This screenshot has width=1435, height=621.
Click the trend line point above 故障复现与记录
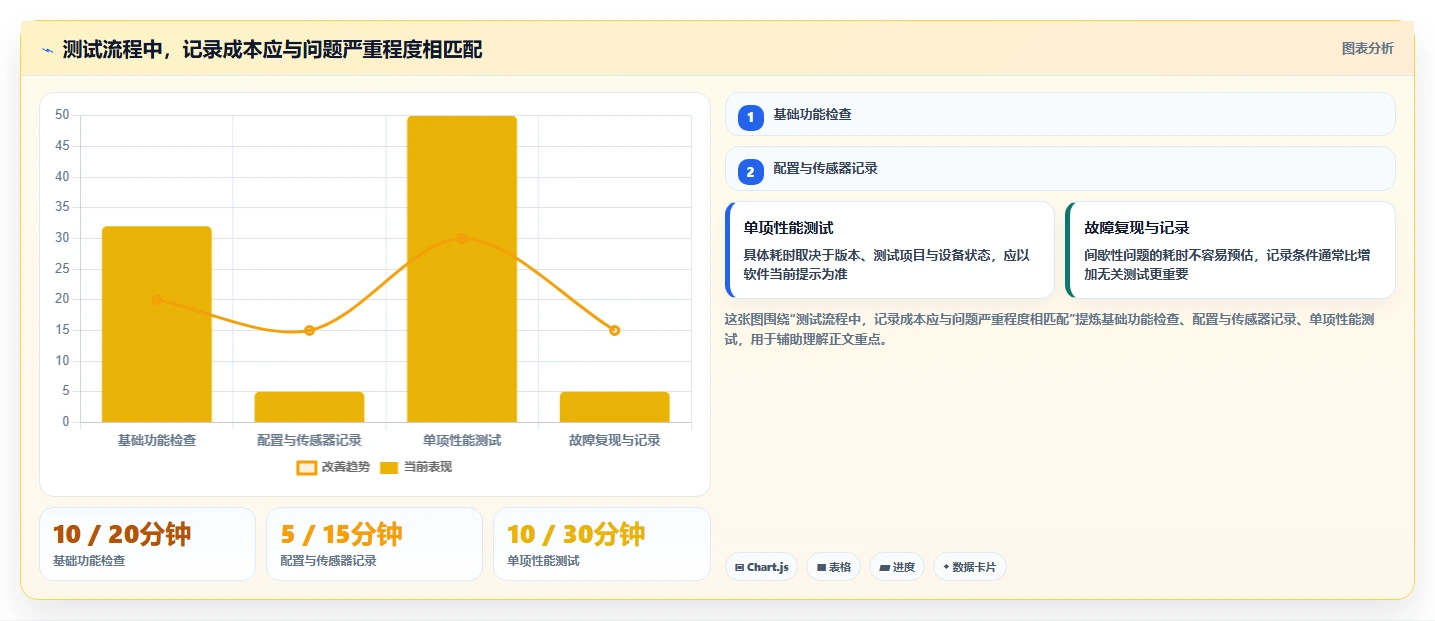click(x=614, y=330)
